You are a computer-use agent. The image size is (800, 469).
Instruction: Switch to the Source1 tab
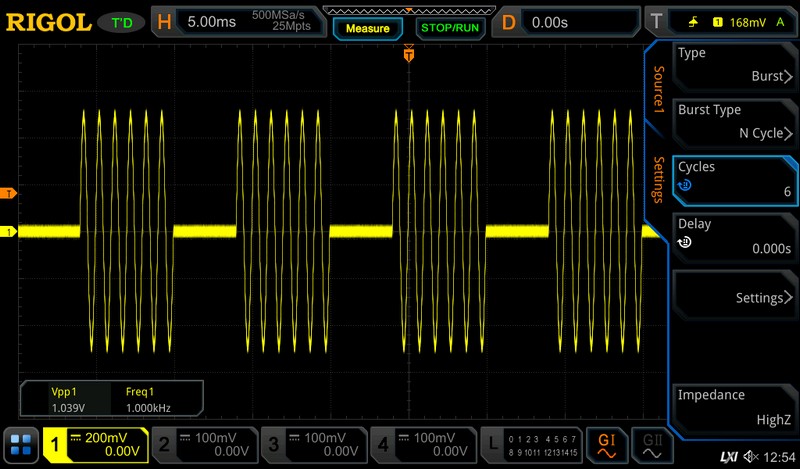click(658, 90)
